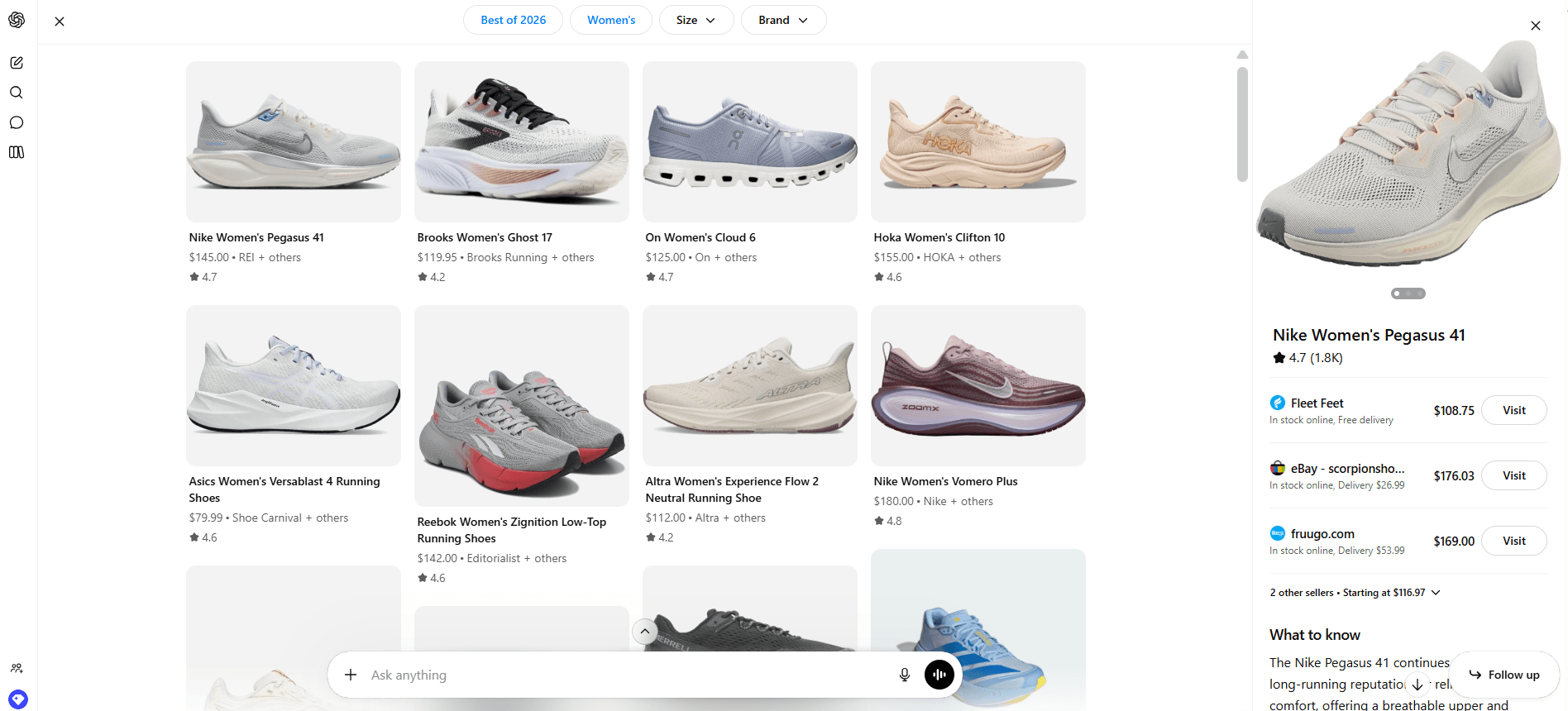Select the On Women's Cloud 6 title
The width and height of the screenshot is (1568, 711).
coord(700,237)
